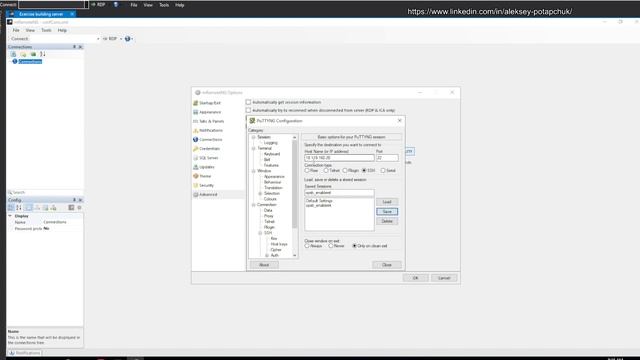Viewport: 640px width, 360px height.
Task: Click Port number field
Action: (x=387, y=158)
